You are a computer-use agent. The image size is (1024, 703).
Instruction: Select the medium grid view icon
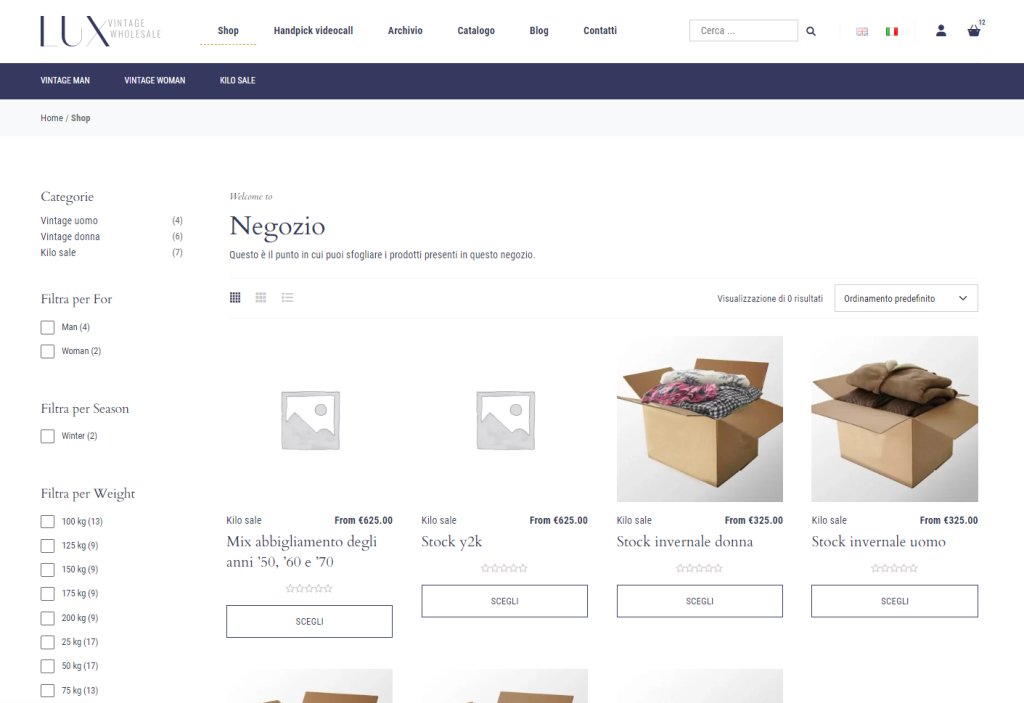click(261, 298)
